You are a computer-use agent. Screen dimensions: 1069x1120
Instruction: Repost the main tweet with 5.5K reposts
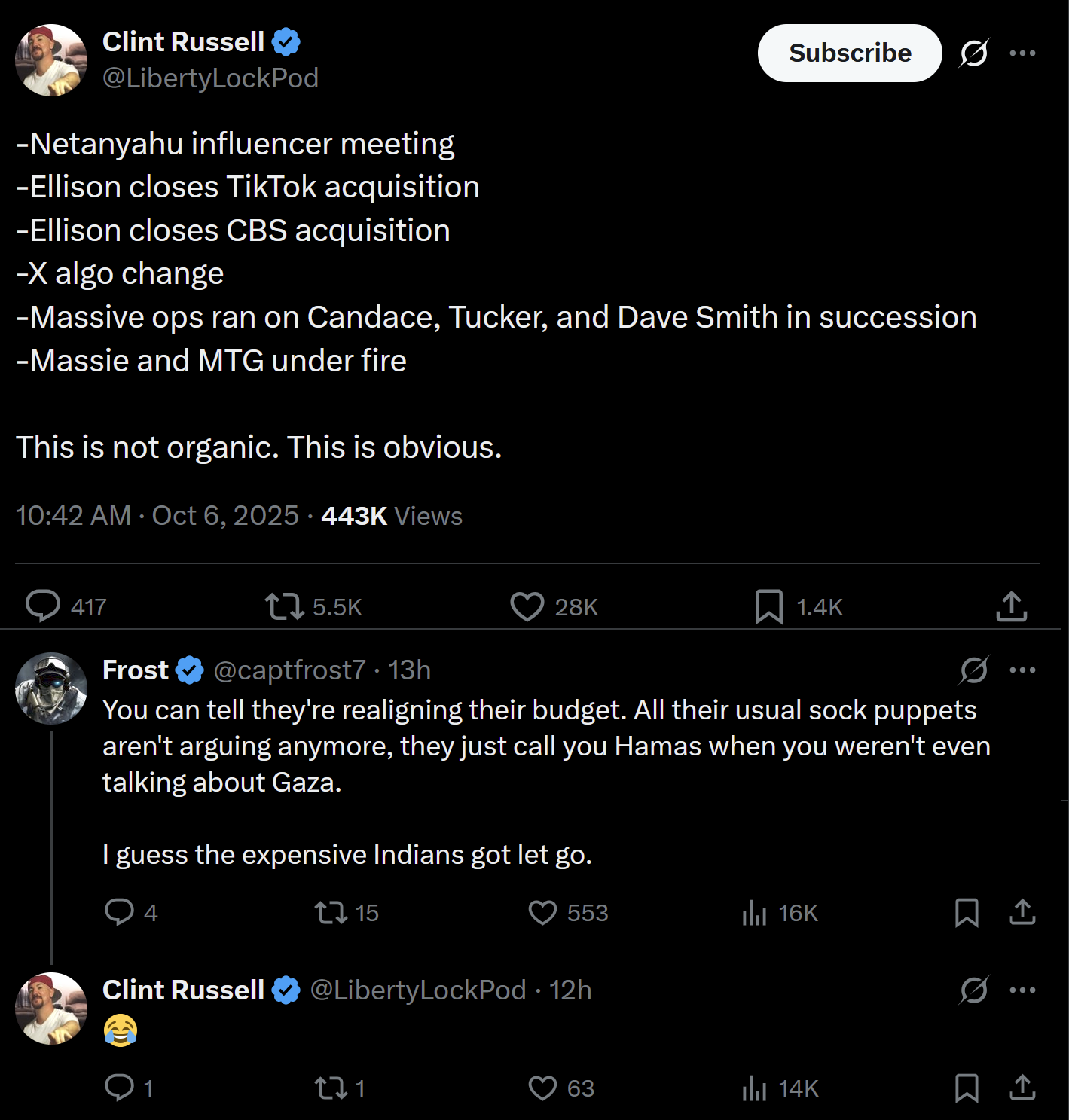coord(284,606)
